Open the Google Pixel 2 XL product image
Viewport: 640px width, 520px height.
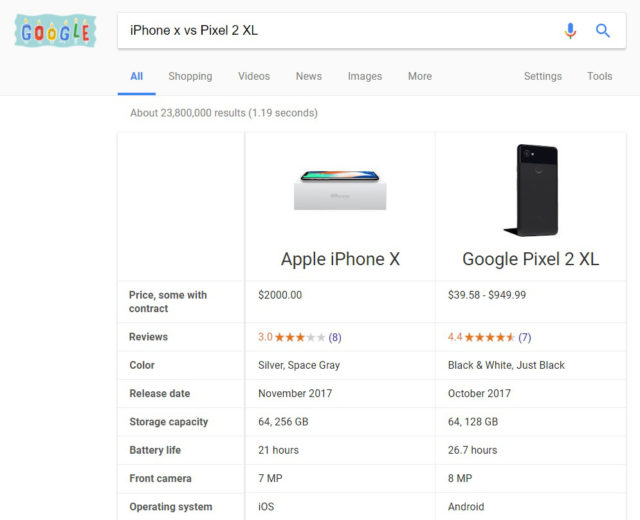click(x=531, y=190)
